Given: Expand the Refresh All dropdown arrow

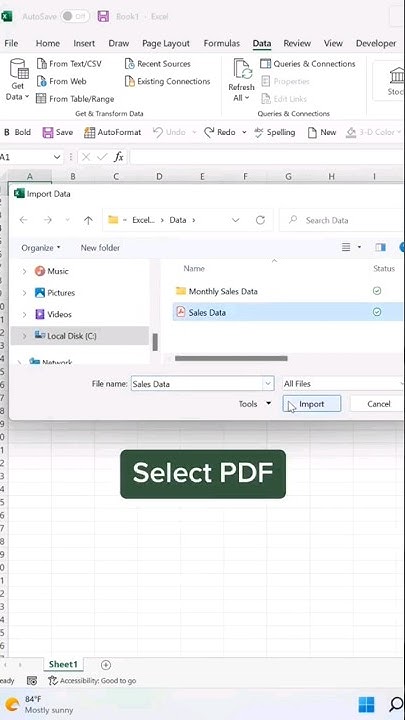Looking at the screenshot, I should click(x=247, y=97).
